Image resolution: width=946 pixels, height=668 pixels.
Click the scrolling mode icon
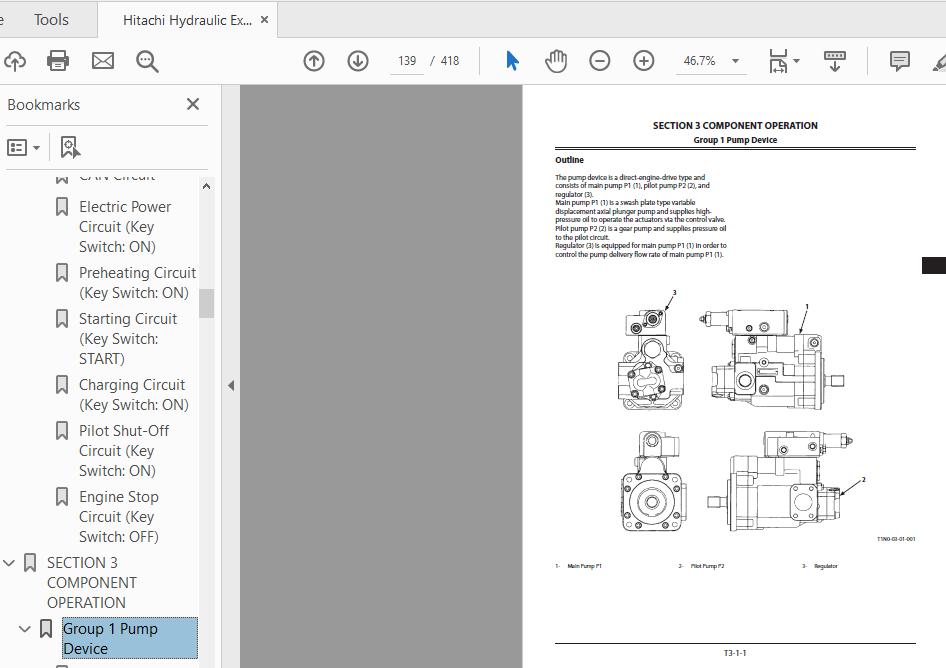(835, 61)
